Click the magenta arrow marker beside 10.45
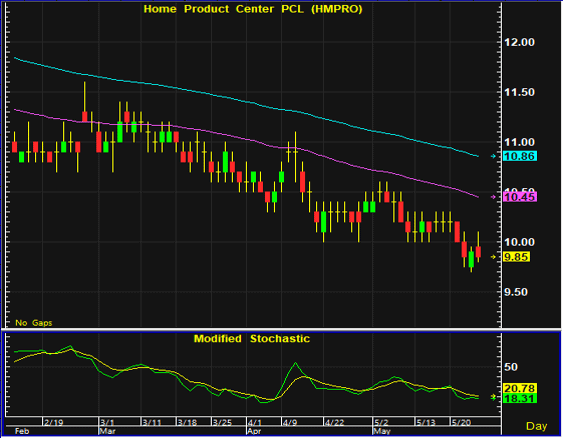 tap(493, 197)
